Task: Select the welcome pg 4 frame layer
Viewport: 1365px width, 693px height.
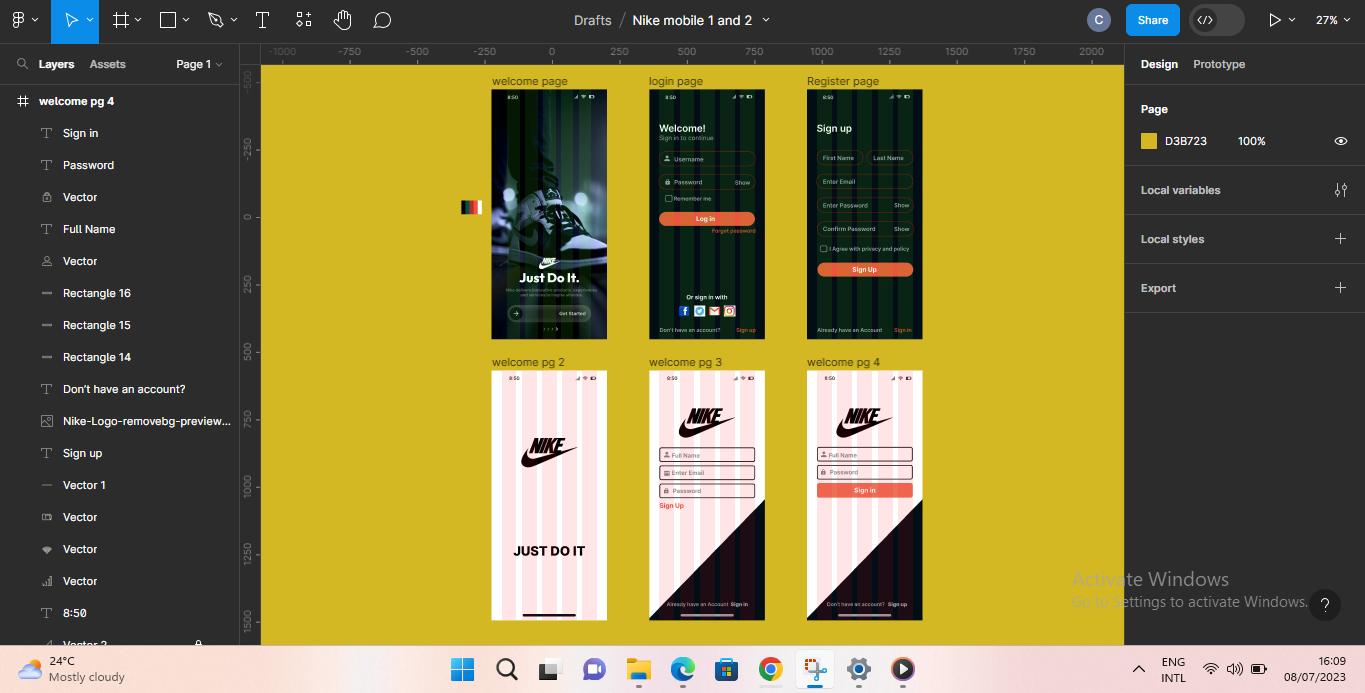Action: coord(120,101)
